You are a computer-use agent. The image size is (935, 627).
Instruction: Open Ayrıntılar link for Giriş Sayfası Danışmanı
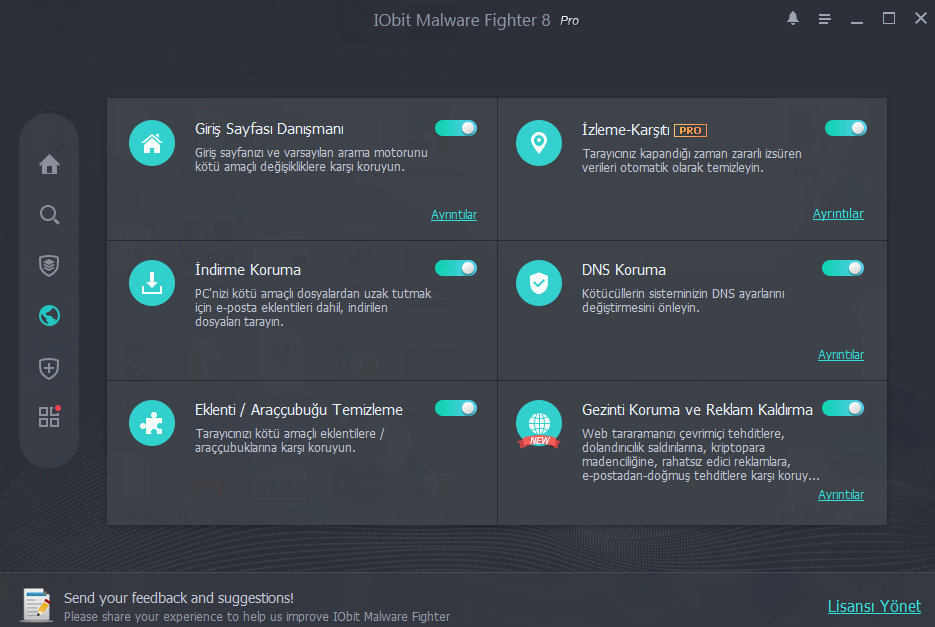(x=454, y=215)
